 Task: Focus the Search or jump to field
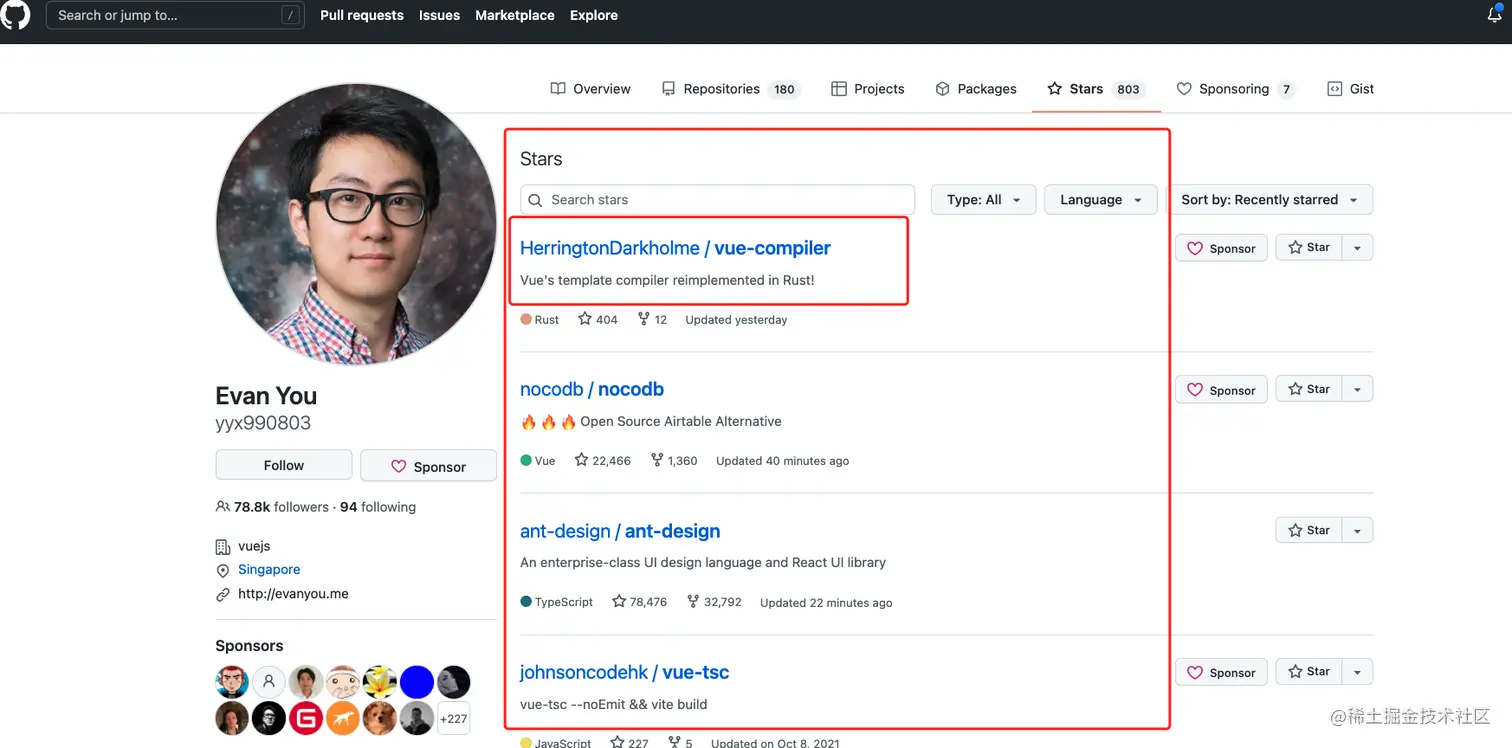click(x=175, y=15)
